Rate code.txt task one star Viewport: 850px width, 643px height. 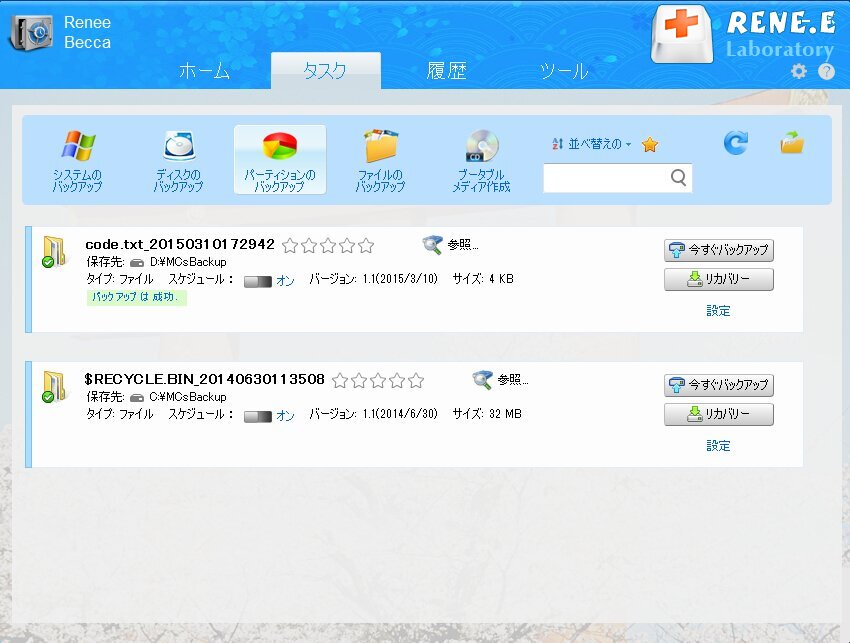(x=290, y=246)
